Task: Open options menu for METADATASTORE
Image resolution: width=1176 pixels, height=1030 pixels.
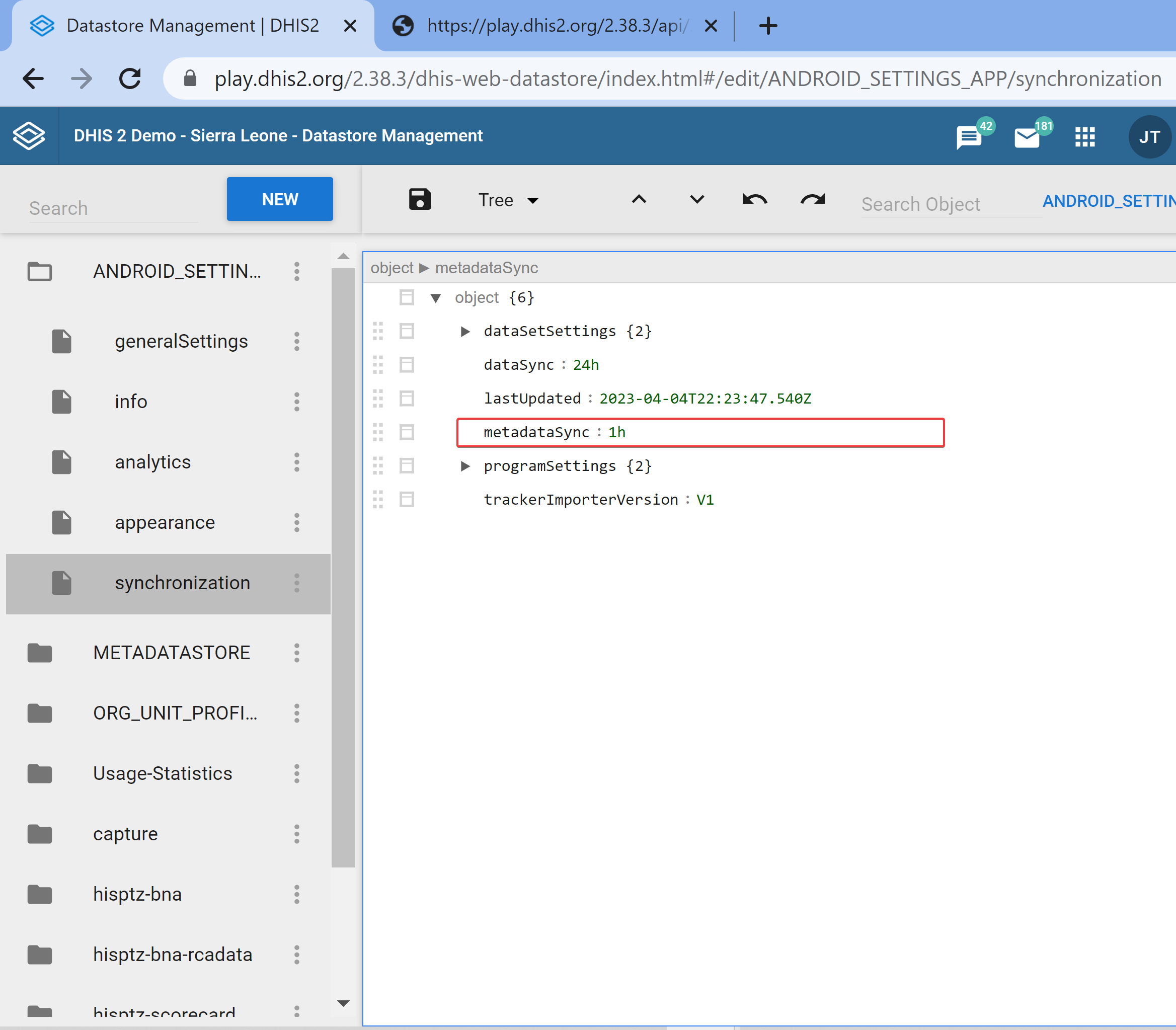Action: (296, 653)
